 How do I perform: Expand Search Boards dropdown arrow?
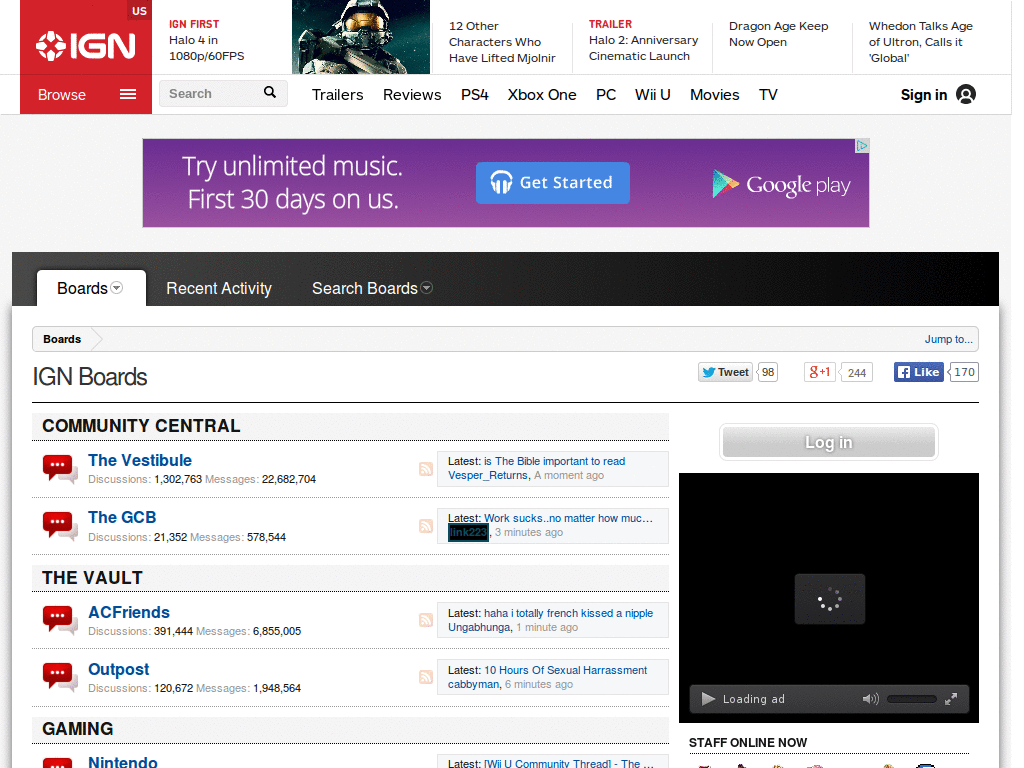(x=426, y=288)
